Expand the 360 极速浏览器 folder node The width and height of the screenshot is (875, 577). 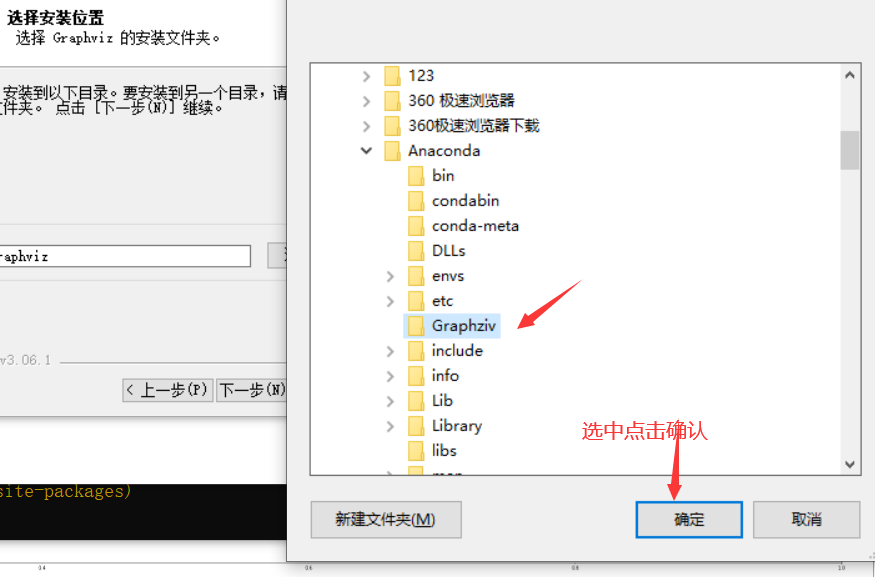point(367,101)
